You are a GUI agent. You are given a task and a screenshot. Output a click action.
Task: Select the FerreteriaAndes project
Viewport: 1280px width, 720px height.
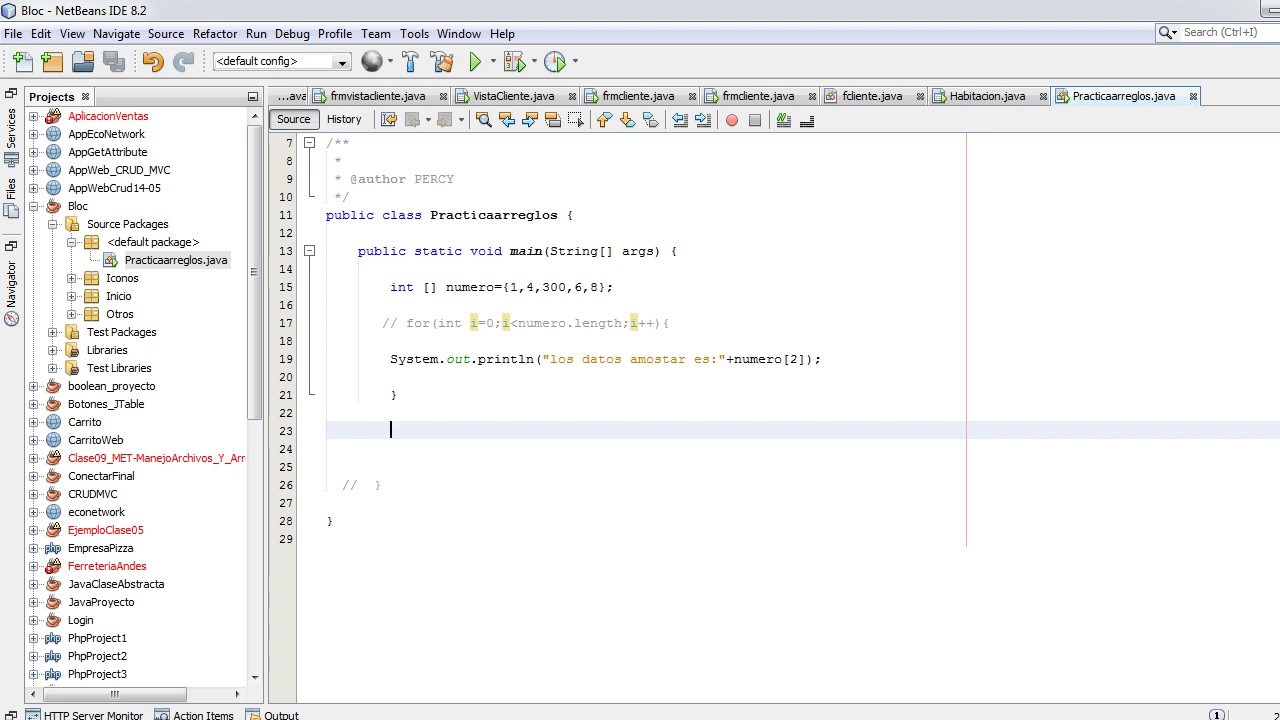[107, 566]
